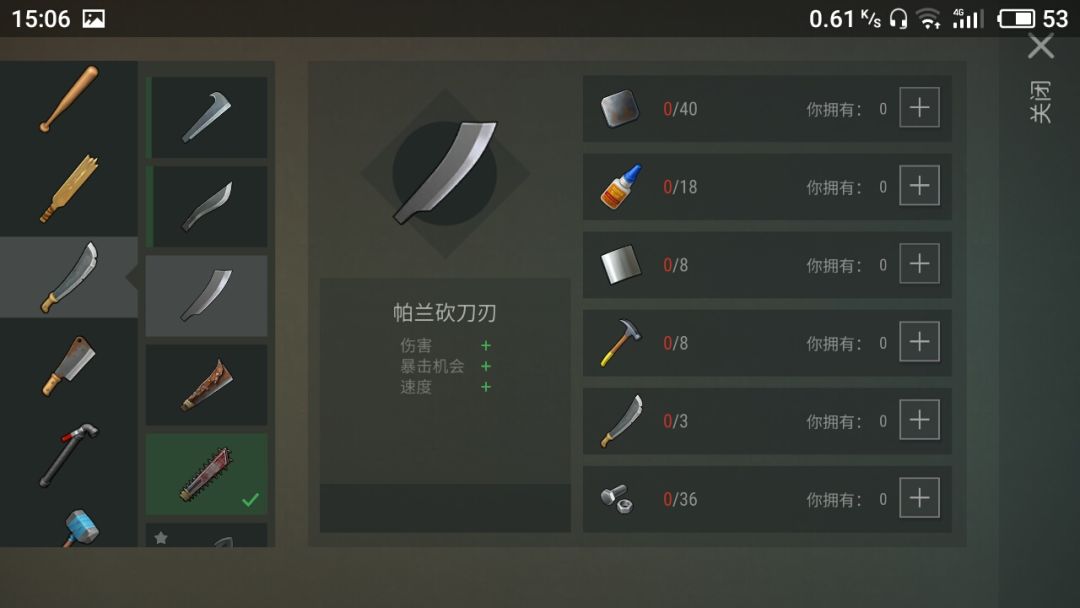
Task: Tap the large 帕兰砍刀刃 blade preview
Action: tap(445, 173)
